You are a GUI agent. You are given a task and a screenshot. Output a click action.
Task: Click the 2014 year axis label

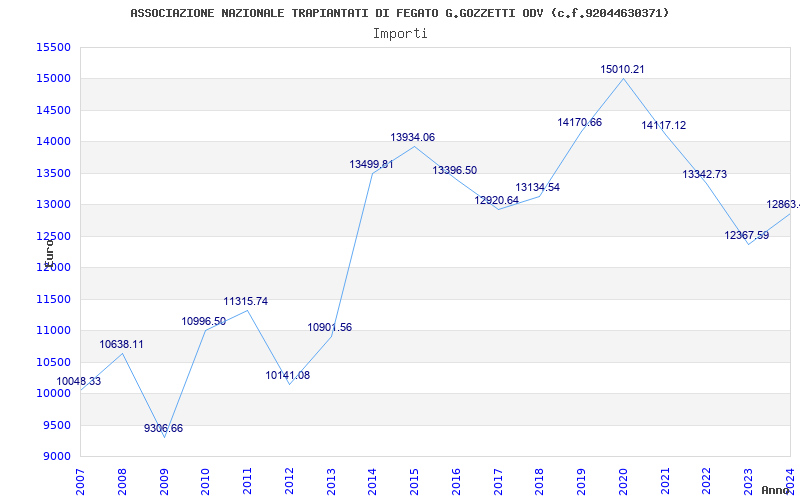click(372, 482)
